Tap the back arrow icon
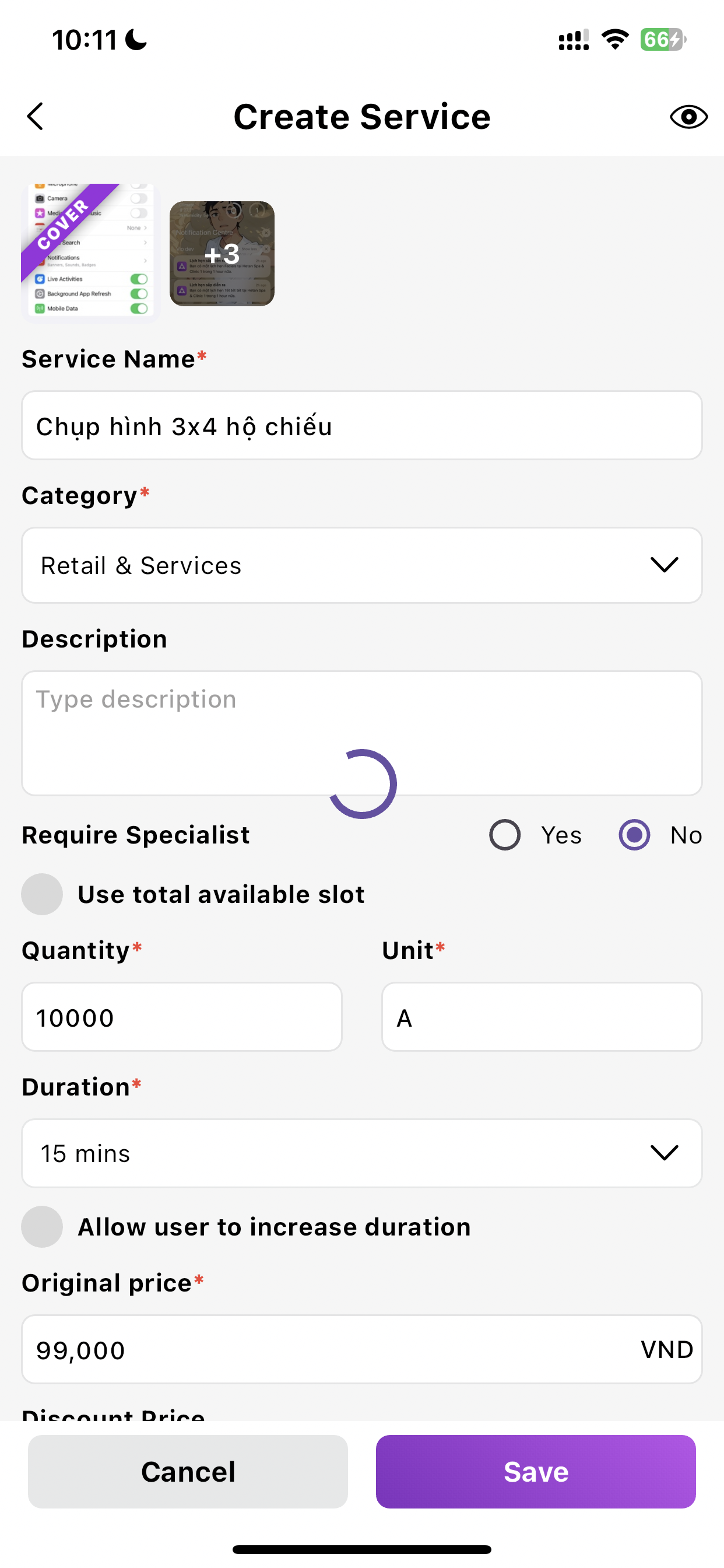Viewport: 724px width, 1568px height. click(36, 116)
